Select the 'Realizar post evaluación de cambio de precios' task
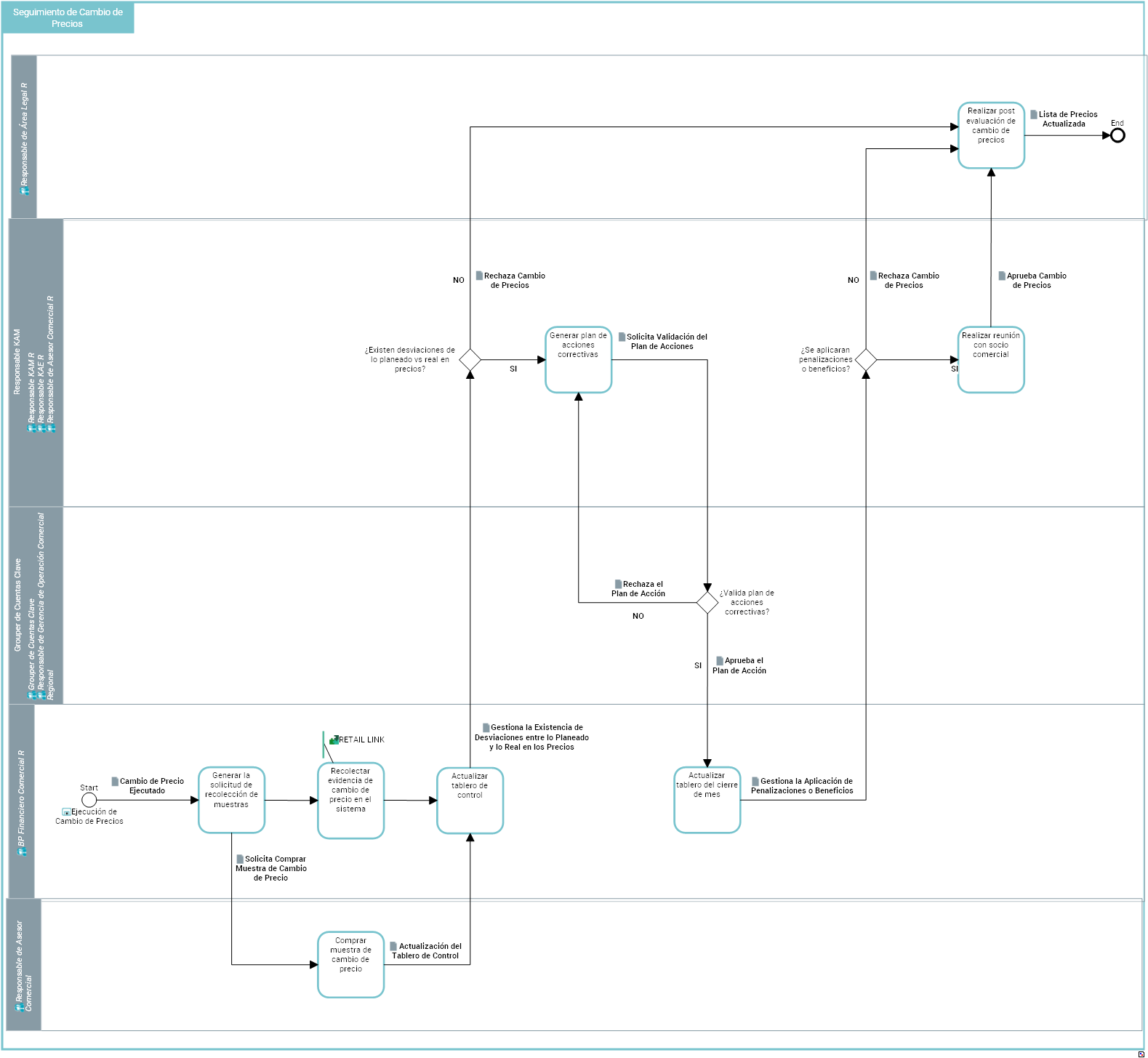Viewport: 1148px width, 1058px height. pyautogui.click(x=991, y=135)
